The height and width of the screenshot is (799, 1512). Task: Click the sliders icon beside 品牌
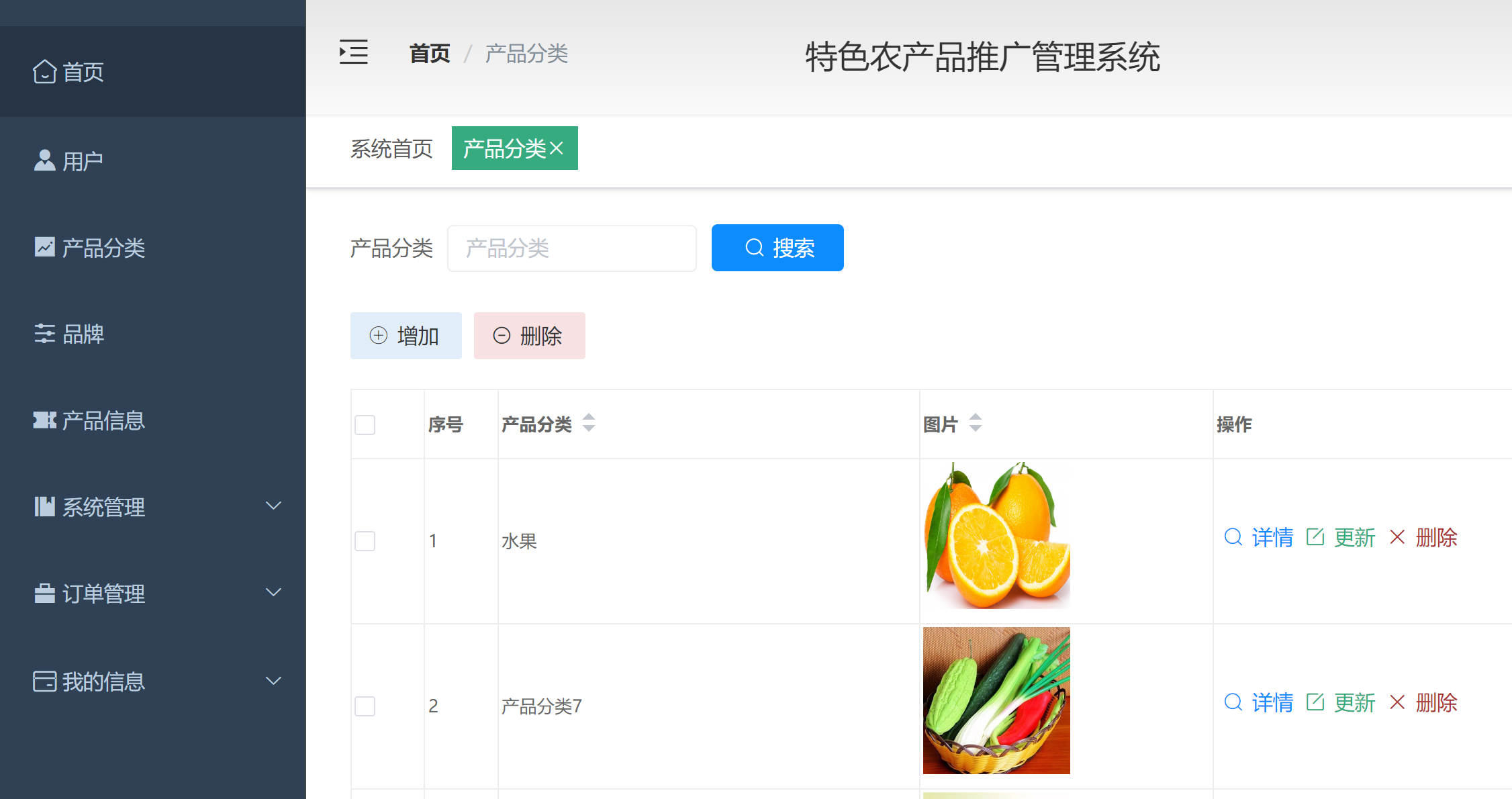44,334
